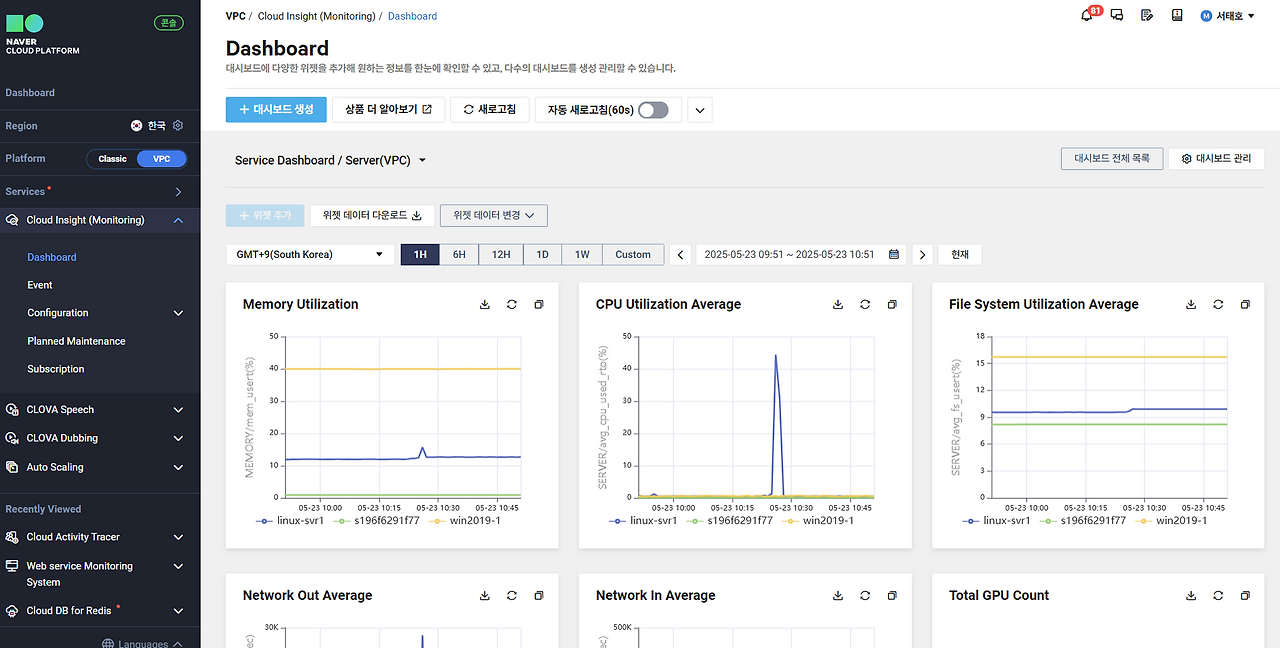This screenshot has height=648, width=1280.
Task: Download the Network Out Average data
Action: pyautogui.click(x=485, y=595)
